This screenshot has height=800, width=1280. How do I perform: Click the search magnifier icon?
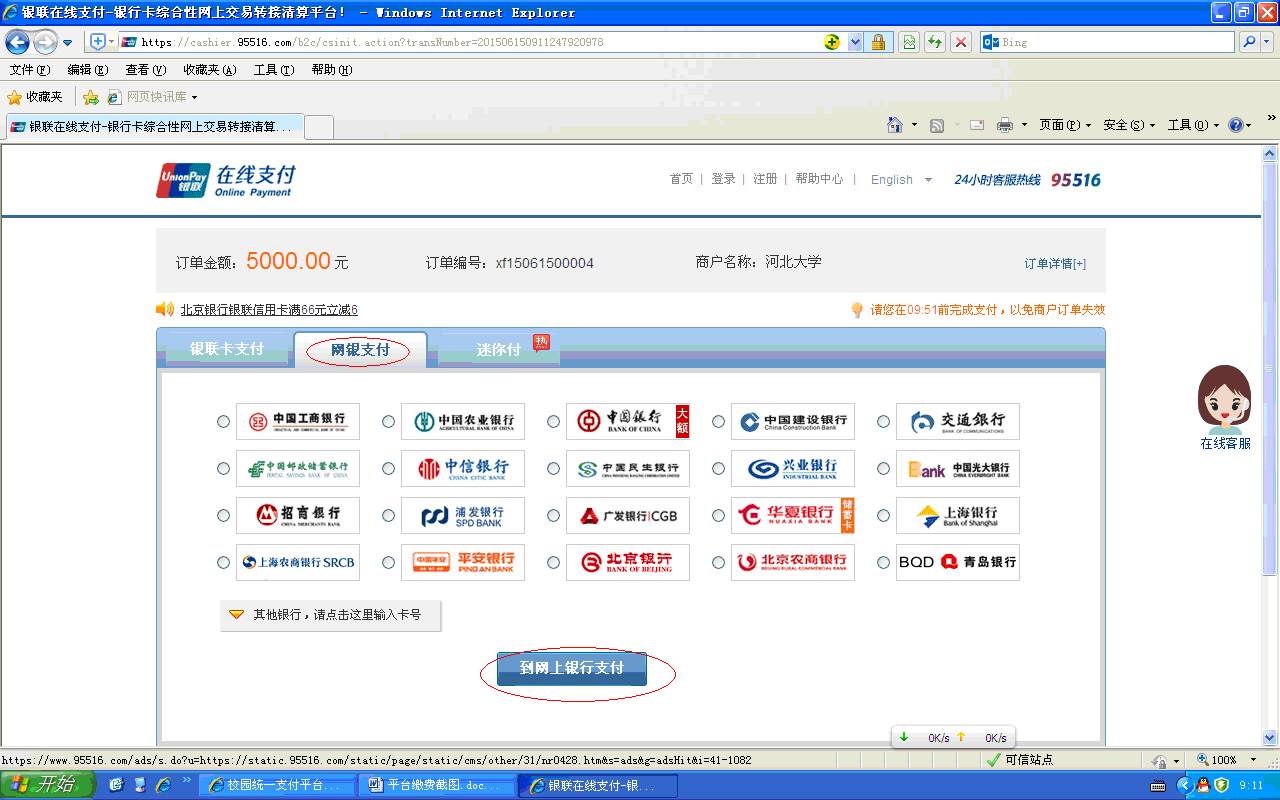[1248, 42]
